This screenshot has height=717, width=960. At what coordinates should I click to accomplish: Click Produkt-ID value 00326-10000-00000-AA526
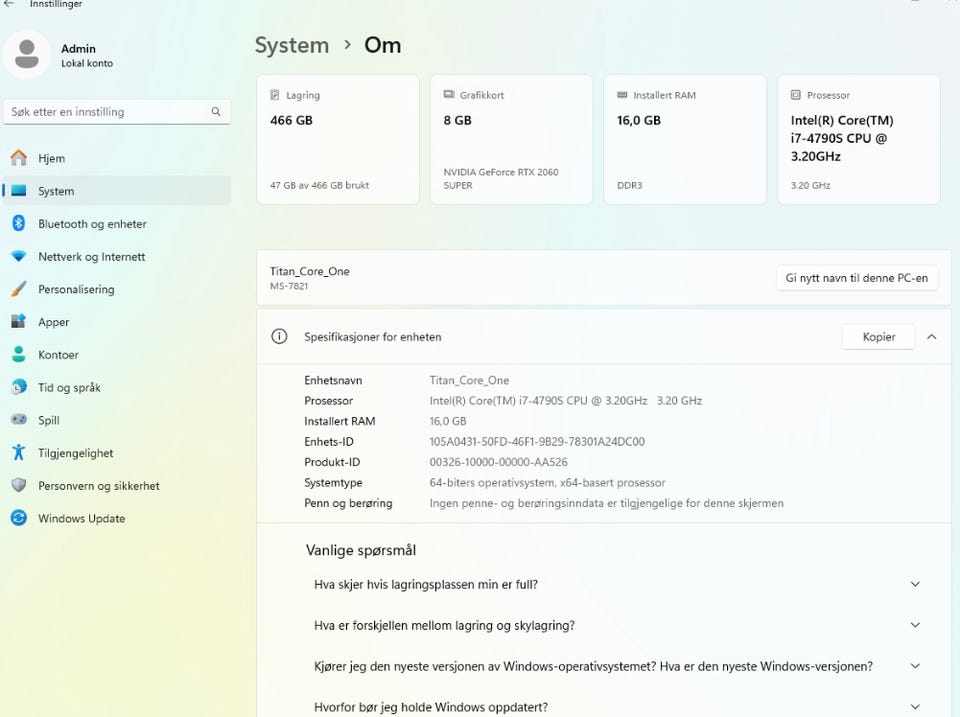tap(498, 462)
